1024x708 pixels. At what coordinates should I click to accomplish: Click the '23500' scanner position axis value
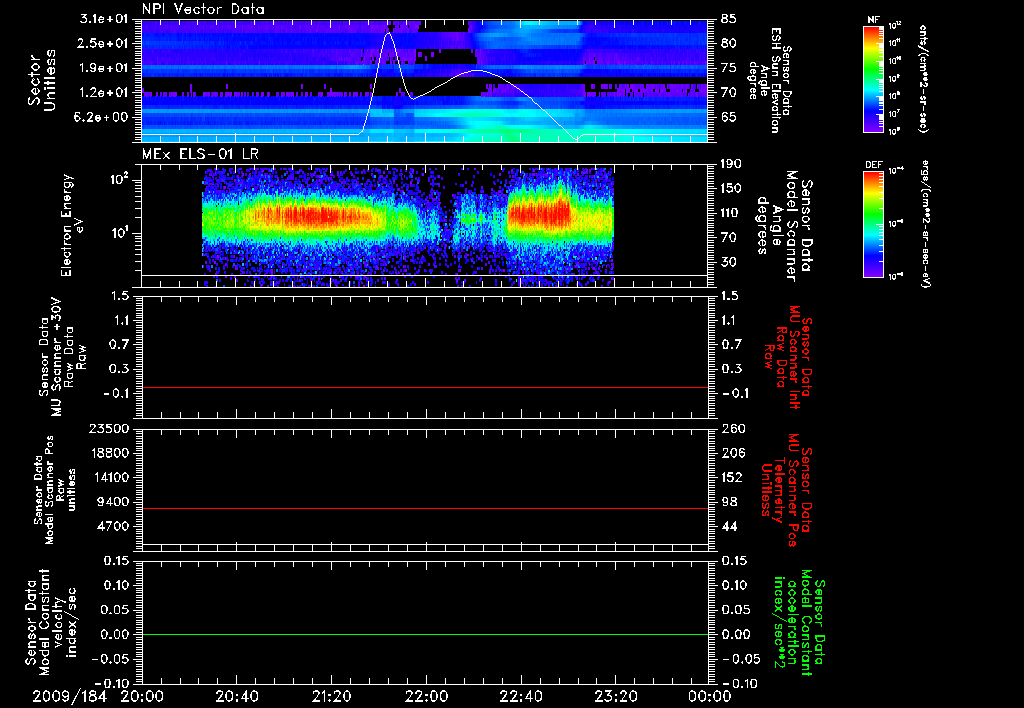[x=110, y=429]
